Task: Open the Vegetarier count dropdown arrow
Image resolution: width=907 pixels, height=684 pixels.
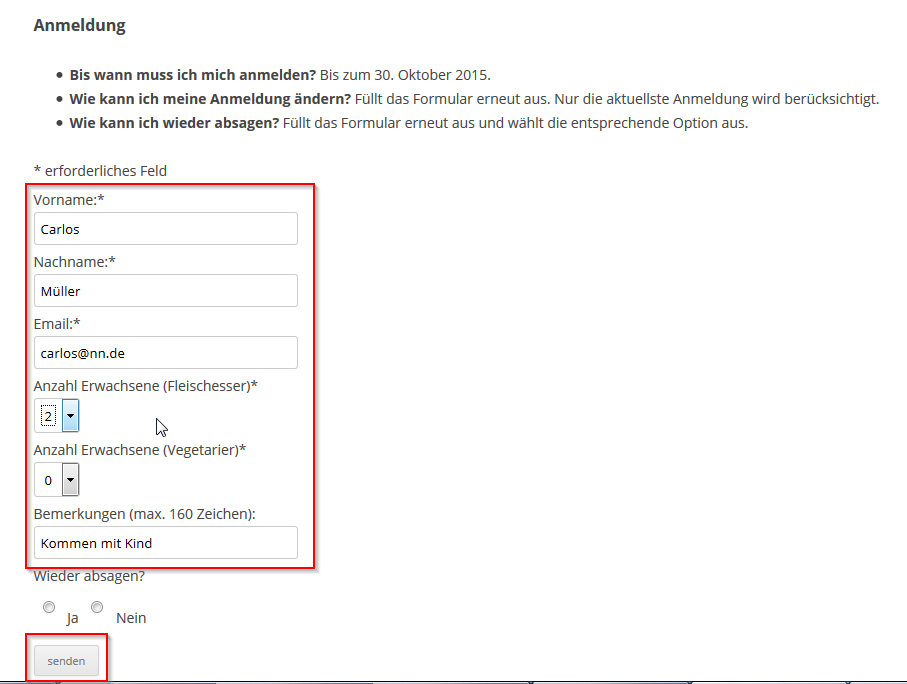Action: tap(71, 480)
